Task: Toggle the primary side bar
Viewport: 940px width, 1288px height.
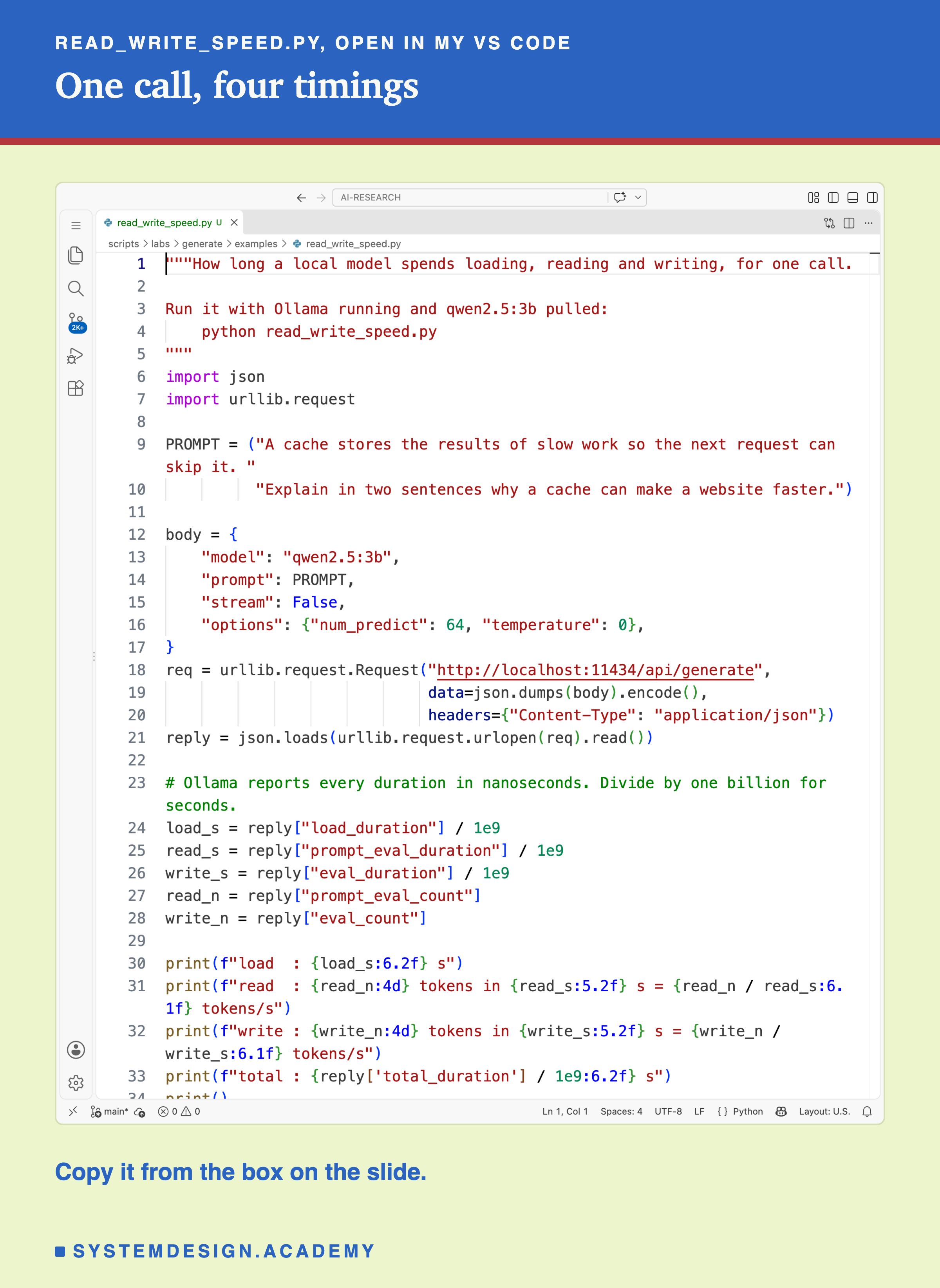Action: pos(833,197)
